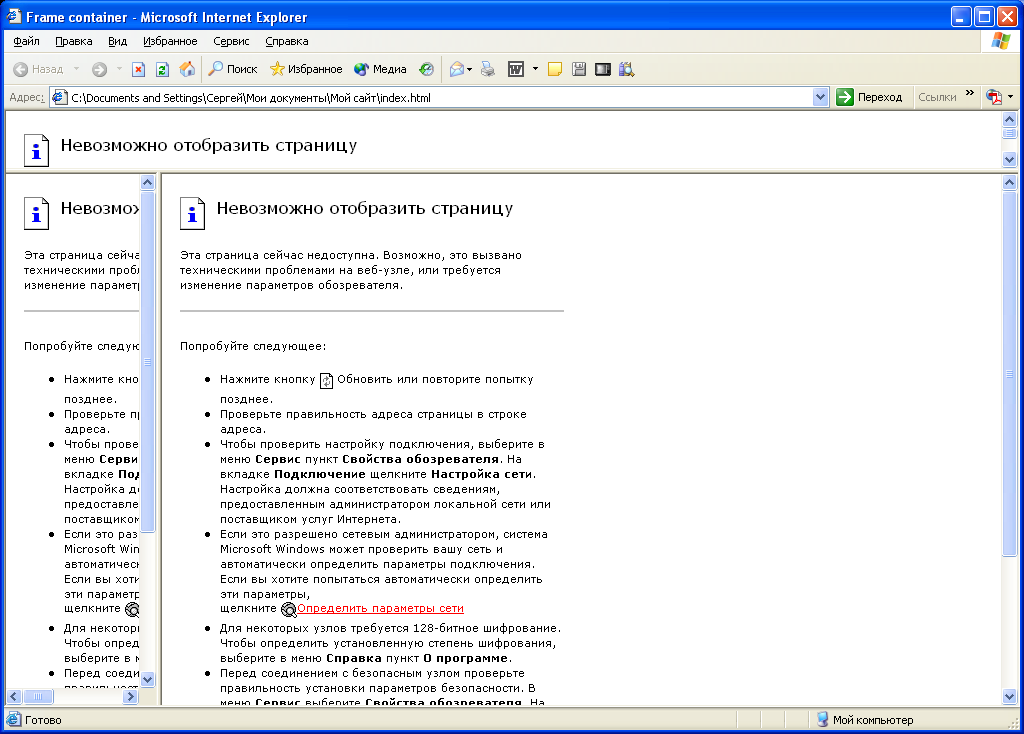The height and width of the screenshot is (734, 1024).
Task: Click top frame scrollbar down arrow
Action: pyautogui.click(x=1010, y=159)
